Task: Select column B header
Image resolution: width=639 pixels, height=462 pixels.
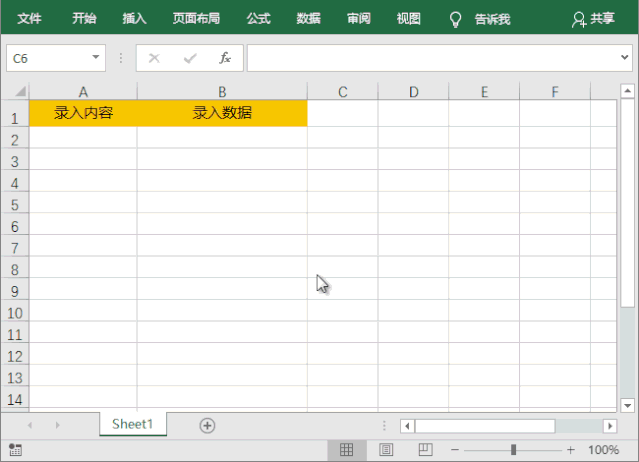Action: click(x=222, y=92)
